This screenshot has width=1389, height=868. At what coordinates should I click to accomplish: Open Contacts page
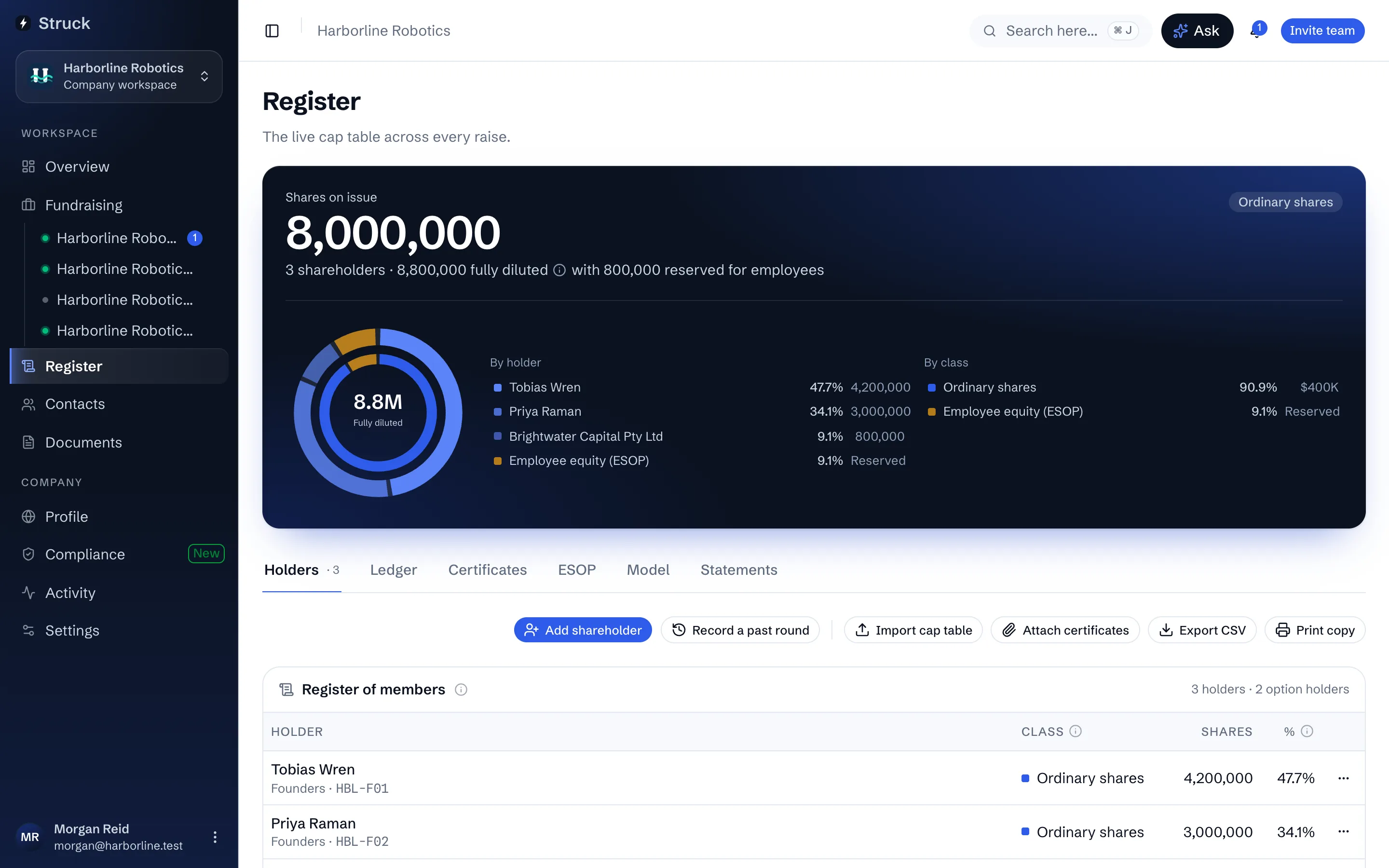(x=119, y=404)
